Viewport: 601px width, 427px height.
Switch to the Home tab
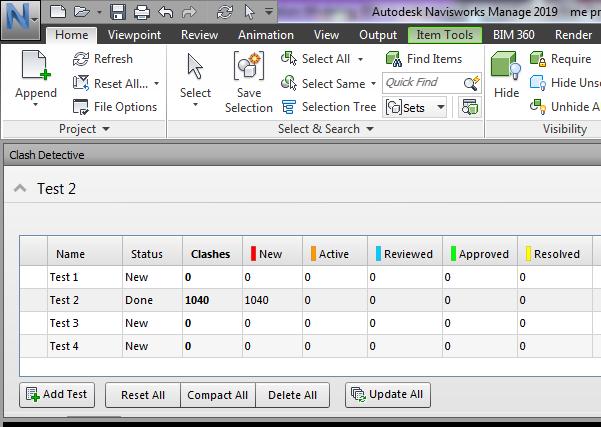coord(71,35)
